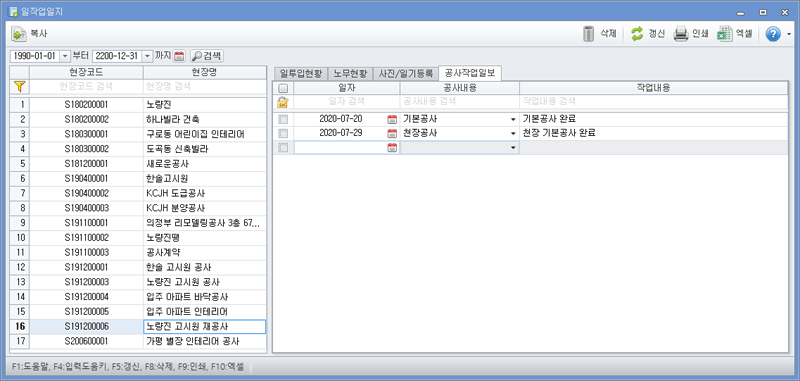Click the 현장코드 검색 filter field
Image resolution: width=800 pixels, height=381 pixels.
click(x=86, y=87)
